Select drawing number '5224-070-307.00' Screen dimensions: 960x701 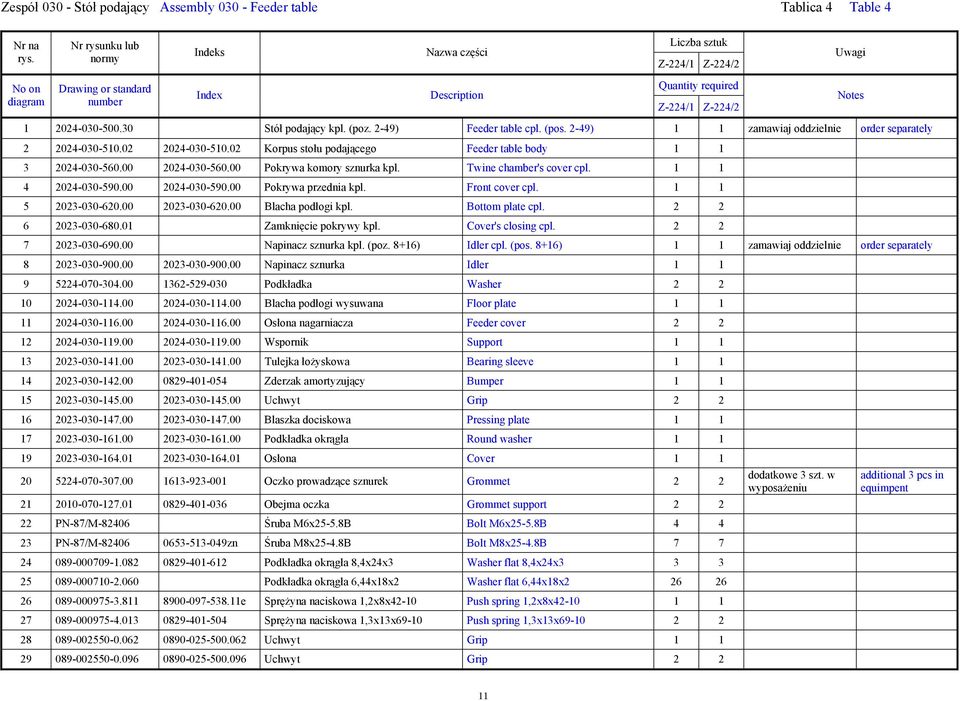tap(94, 482)
